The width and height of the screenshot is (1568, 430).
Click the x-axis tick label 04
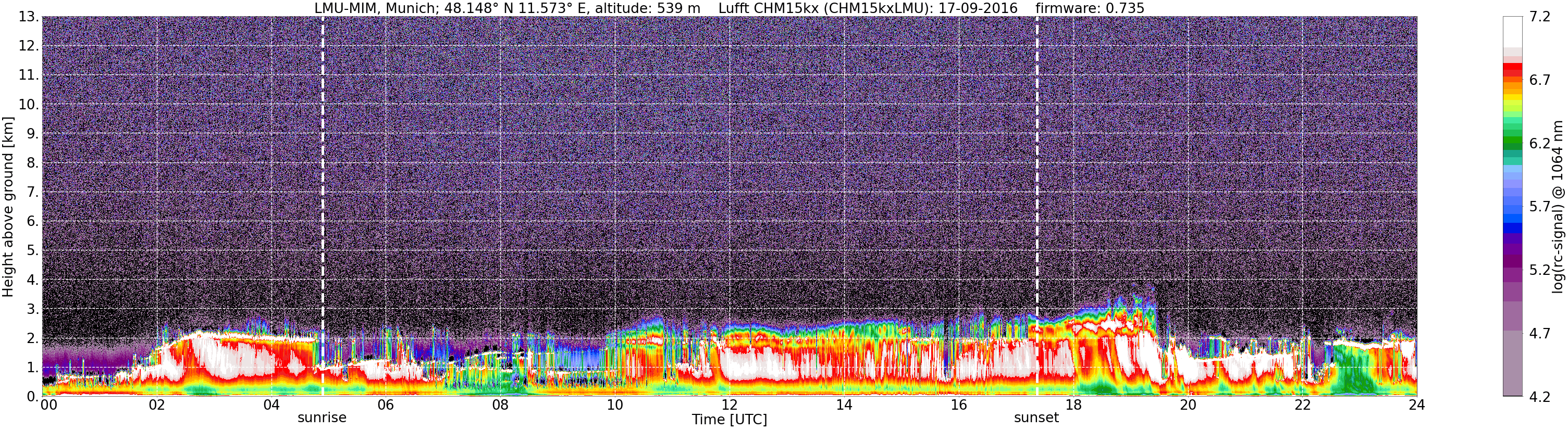(271, 405)
